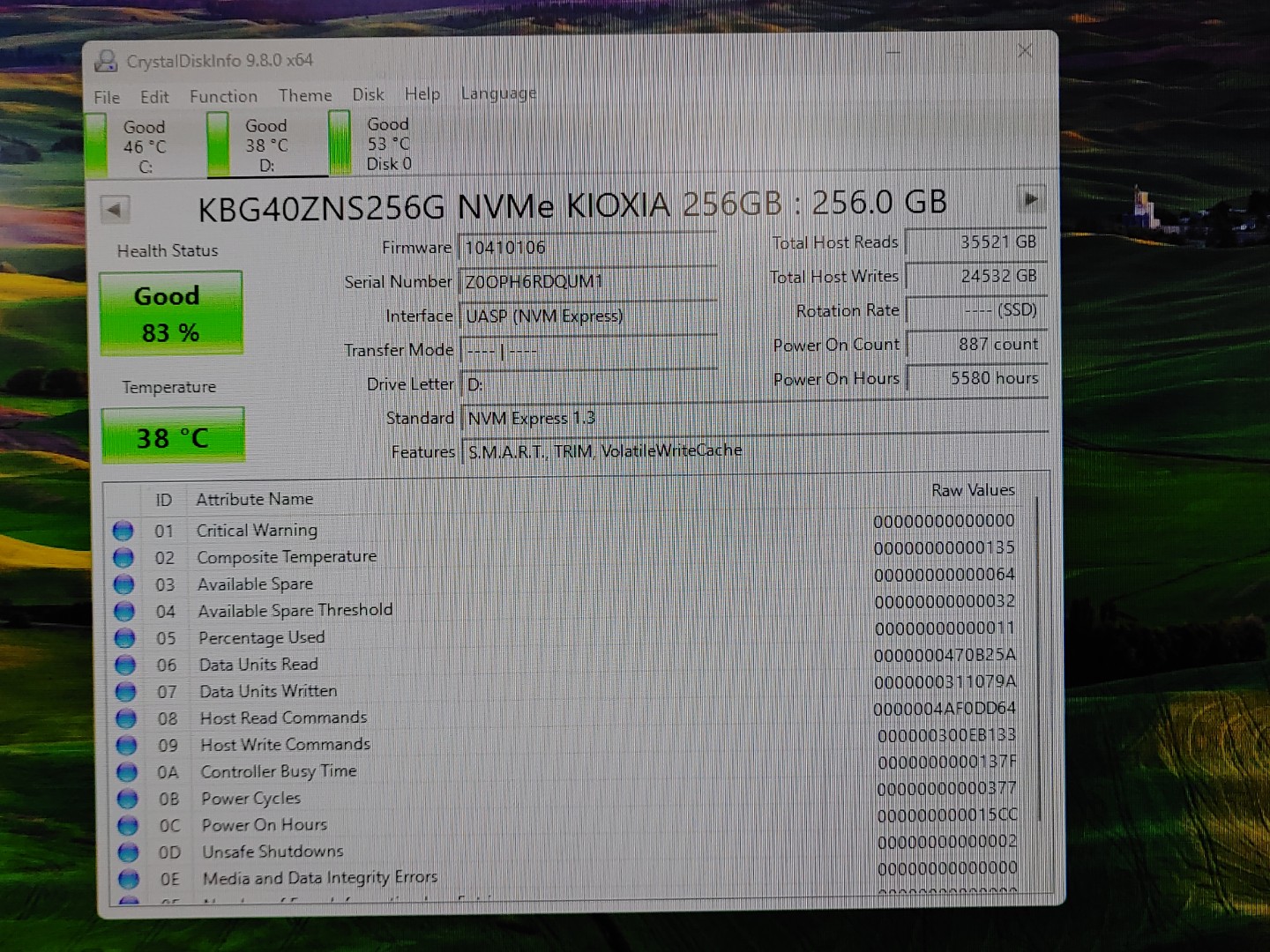The width and height of the screenshot is (1270, 952).
Task: Click the 38 °C temperature button
Action: (173, 436)
